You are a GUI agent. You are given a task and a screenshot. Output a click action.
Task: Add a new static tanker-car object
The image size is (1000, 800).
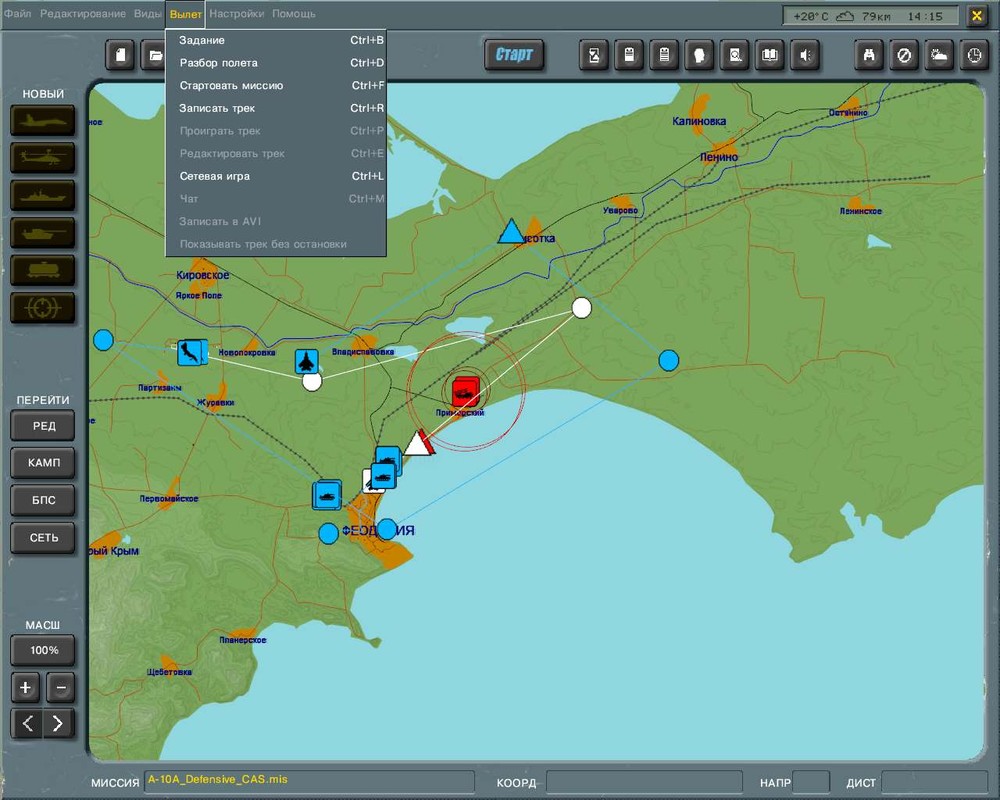[43, 270]
